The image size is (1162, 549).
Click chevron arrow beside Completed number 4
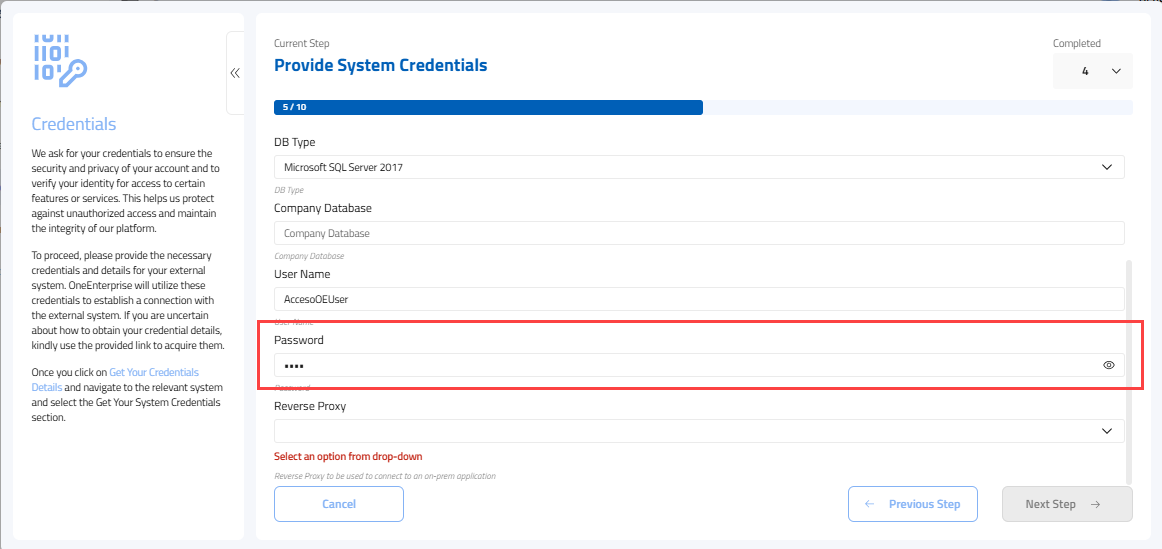click(x=1116, y=72)
